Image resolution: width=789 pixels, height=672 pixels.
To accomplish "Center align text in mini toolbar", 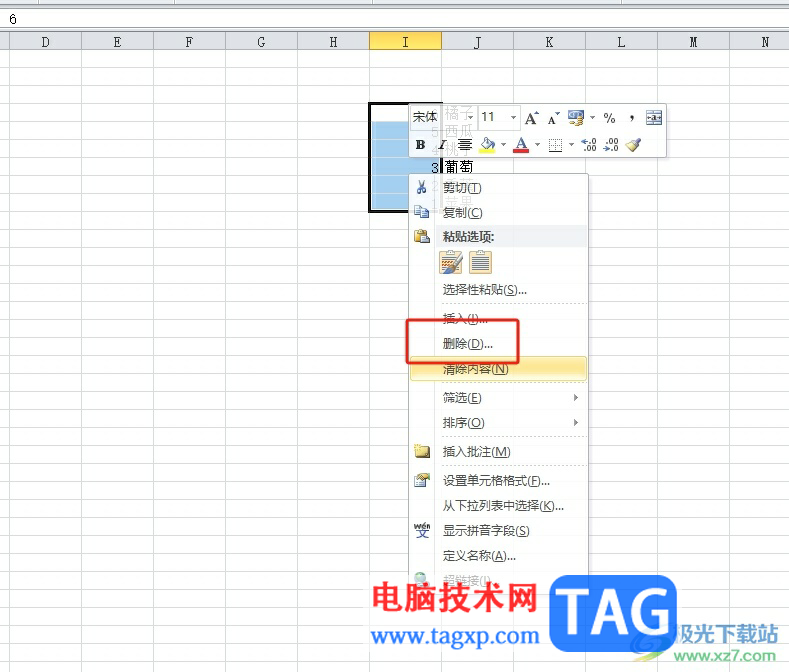I will coord(464,145).
